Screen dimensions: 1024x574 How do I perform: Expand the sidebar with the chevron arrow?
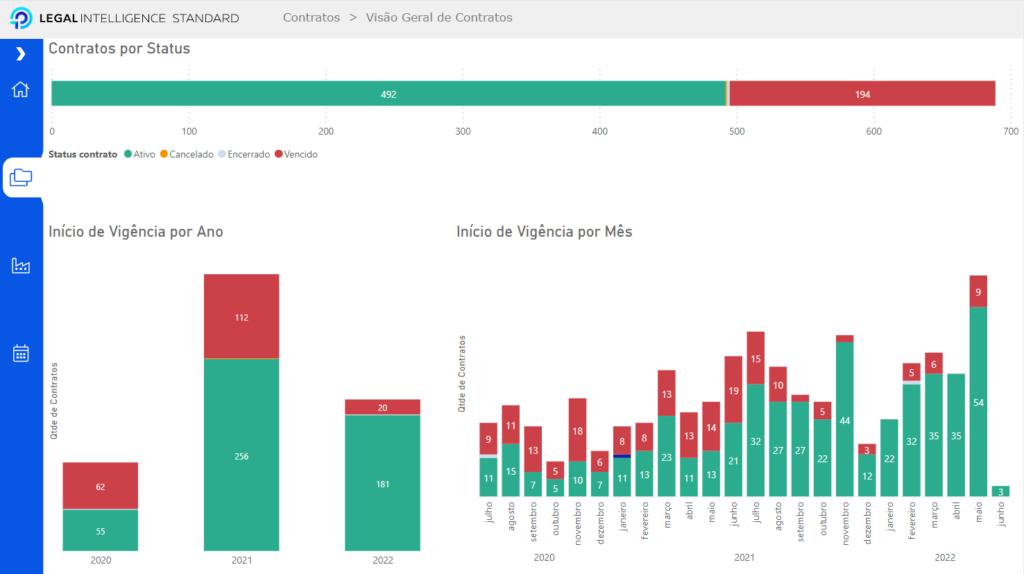21,54
